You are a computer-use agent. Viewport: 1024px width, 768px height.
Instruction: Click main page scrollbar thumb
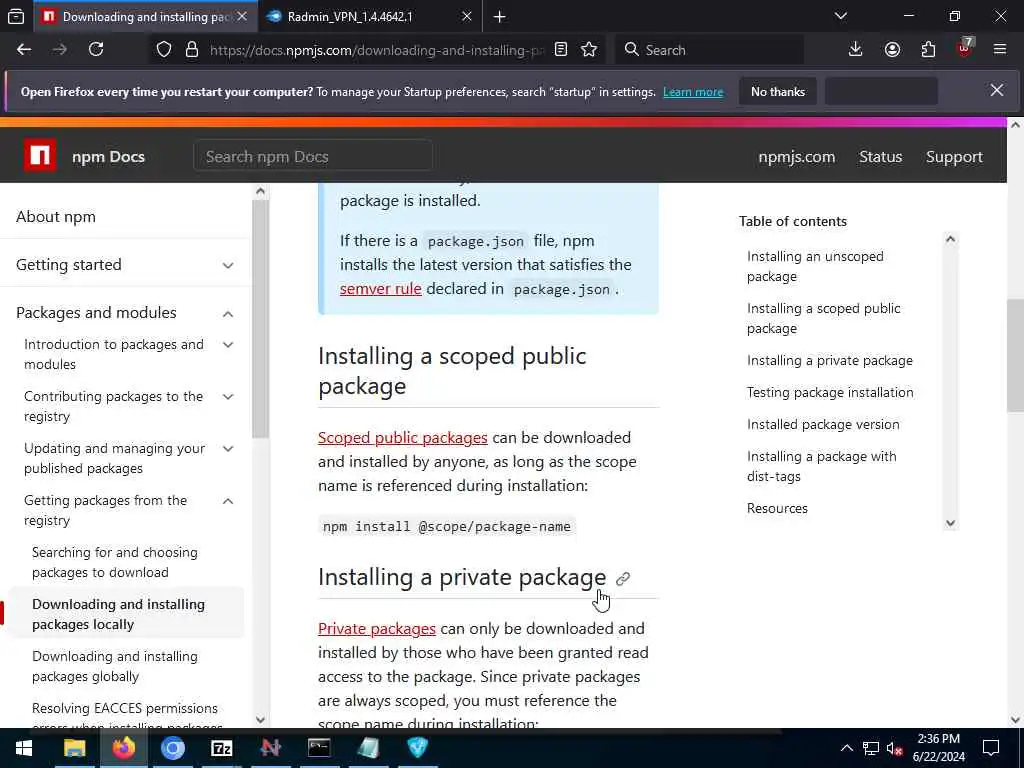click(1015, 356)
